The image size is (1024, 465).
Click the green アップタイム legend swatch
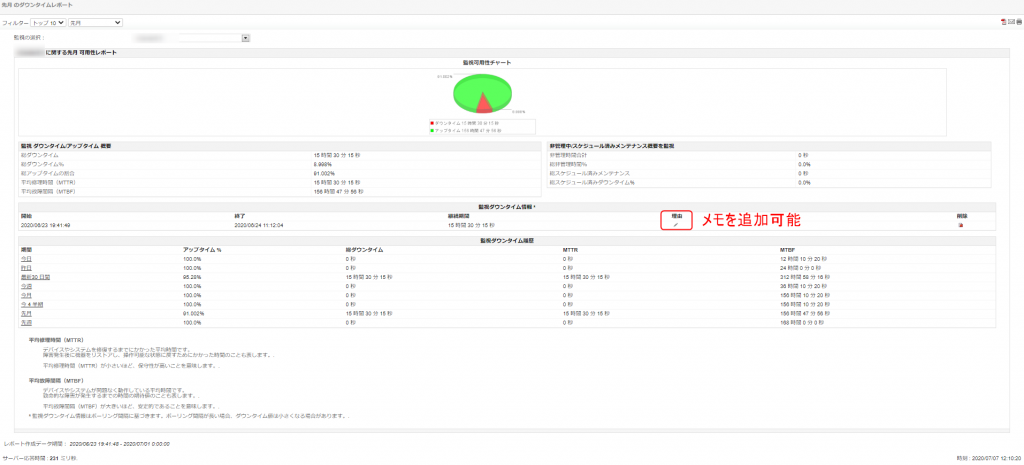pyautogui.click(x=432, y=130)
